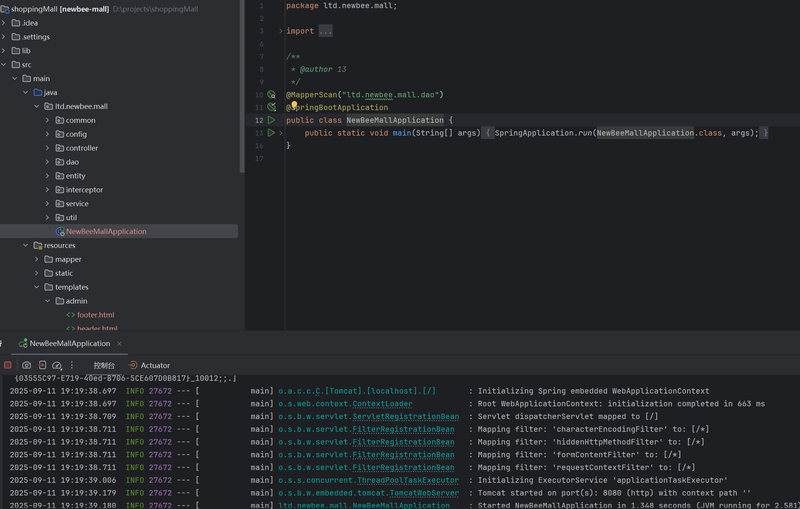Screen dimensions: 800x509
Task: Expand the config package
Action: pyautogui.click(x=47, y=134)
